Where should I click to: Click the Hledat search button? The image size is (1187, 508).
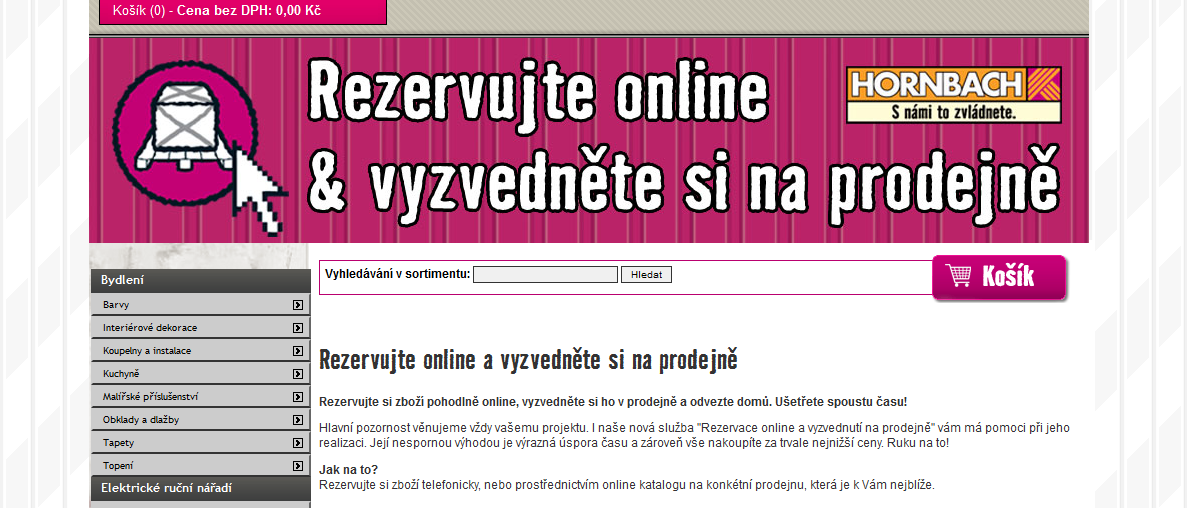pyautogui.click(x=646, y=275)
